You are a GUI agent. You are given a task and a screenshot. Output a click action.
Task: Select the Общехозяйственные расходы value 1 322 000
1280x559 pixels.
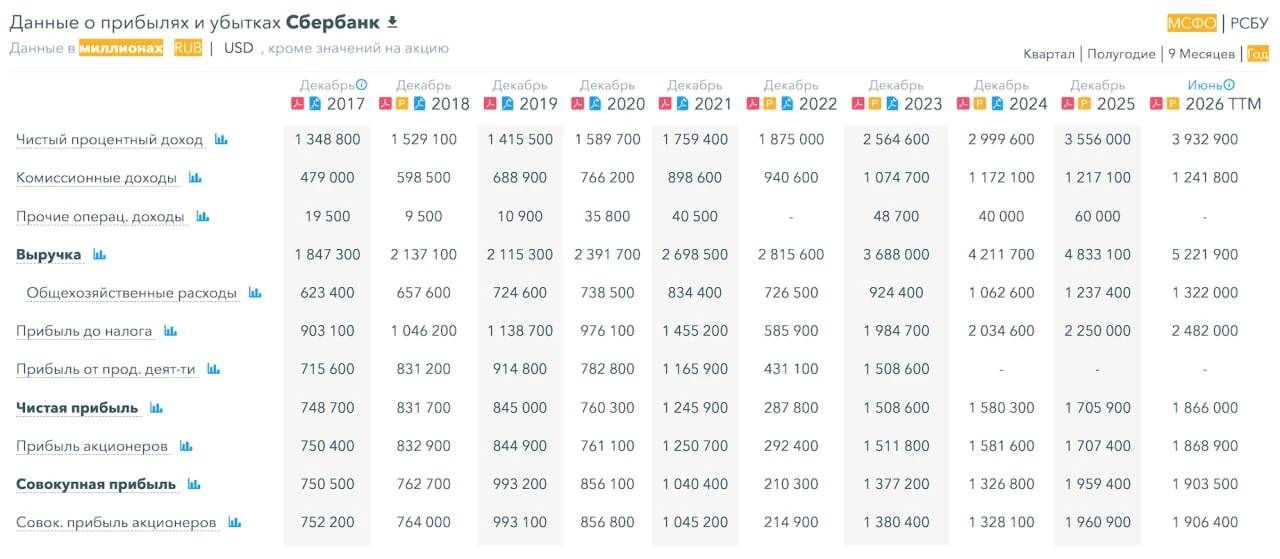pyautogui.click(x=1205, y=293)
